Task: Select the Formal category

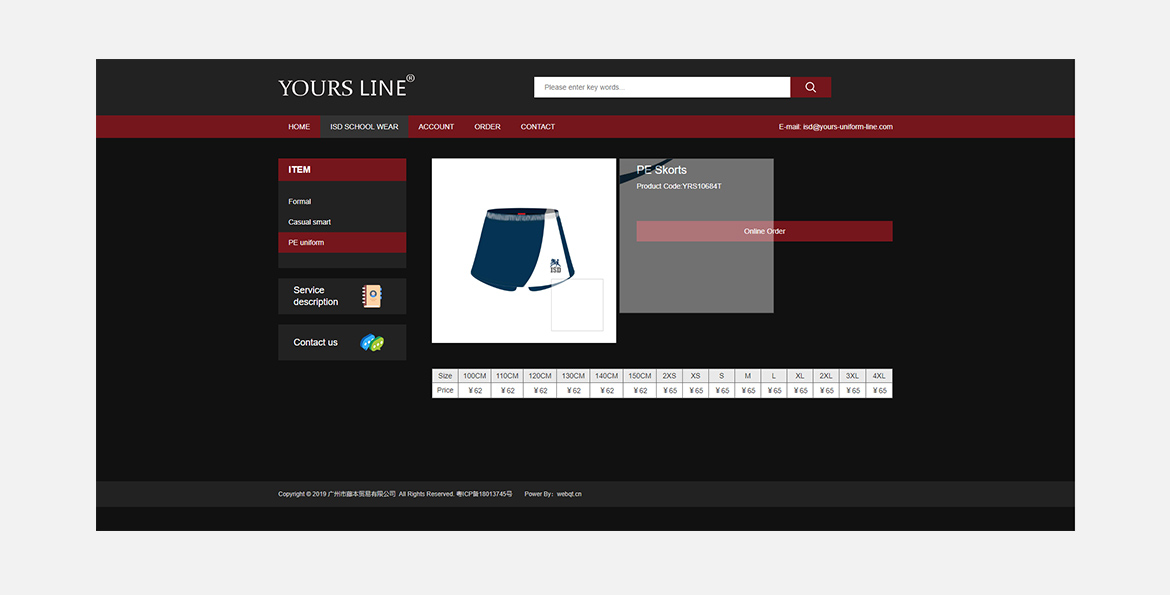Action: [x=300, y=202]
